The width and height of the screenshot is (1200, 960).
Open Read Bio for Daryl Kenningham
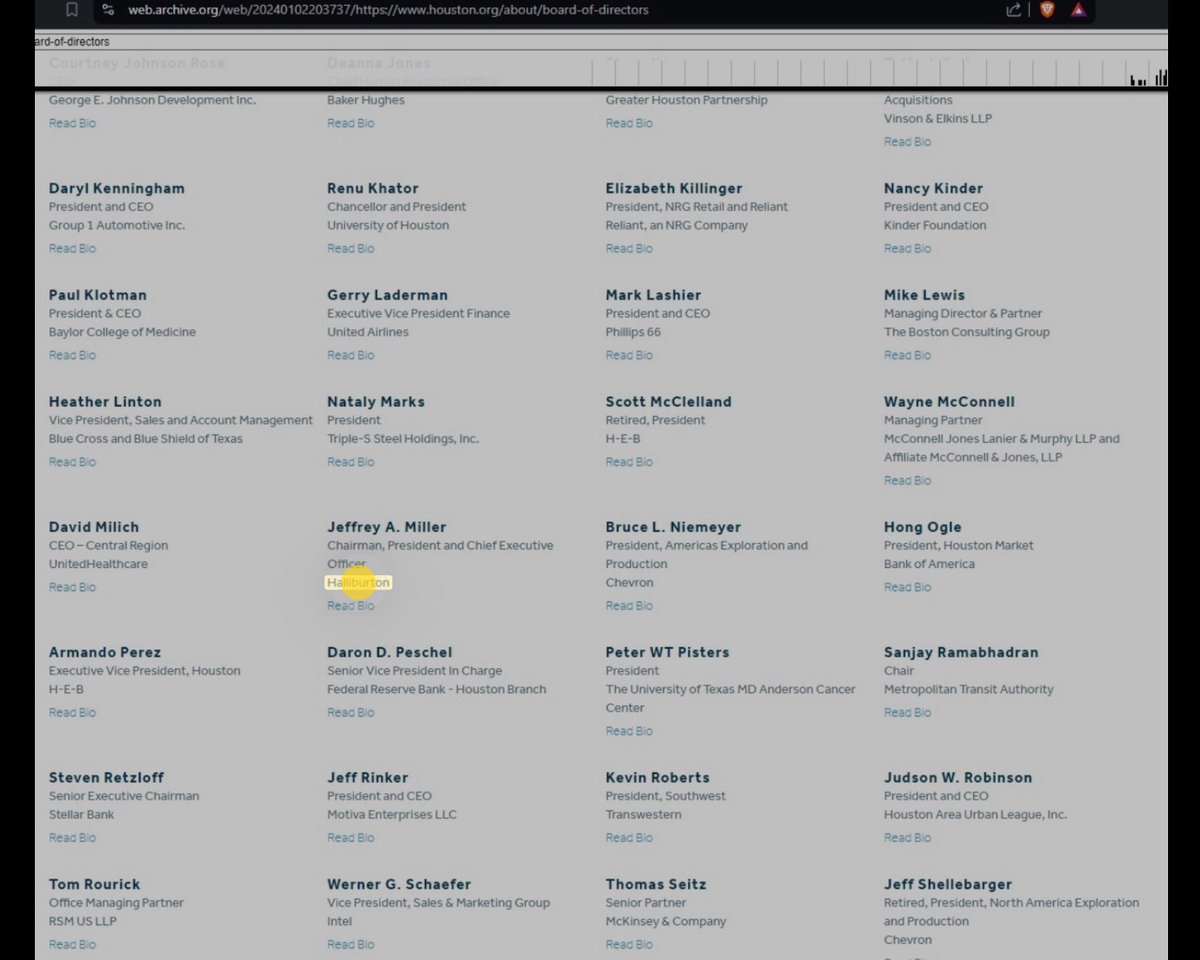pos(72,248)
